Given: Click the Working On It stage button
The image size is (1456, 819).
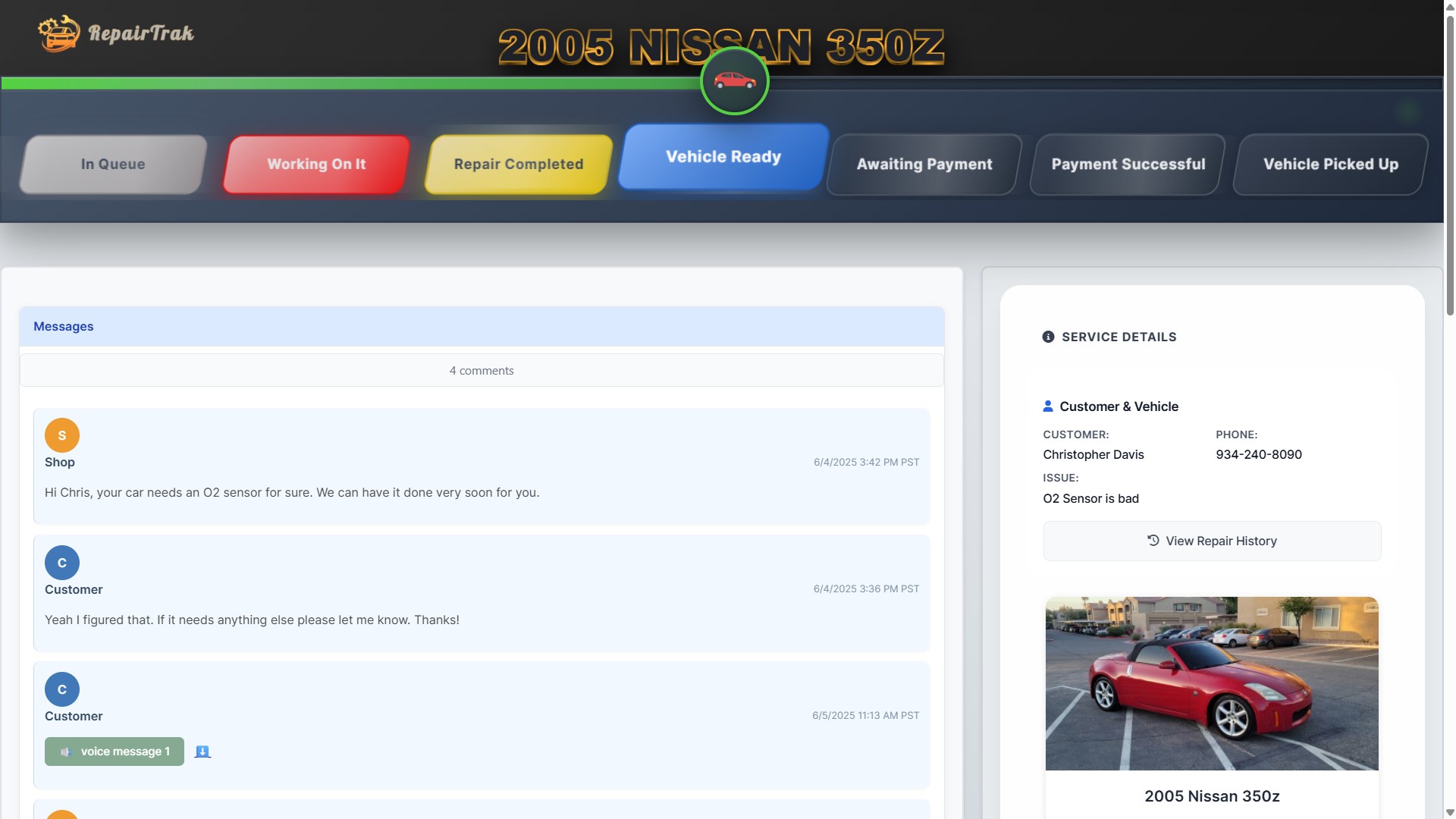Looking at the screenshot, I should pos(316,164).
